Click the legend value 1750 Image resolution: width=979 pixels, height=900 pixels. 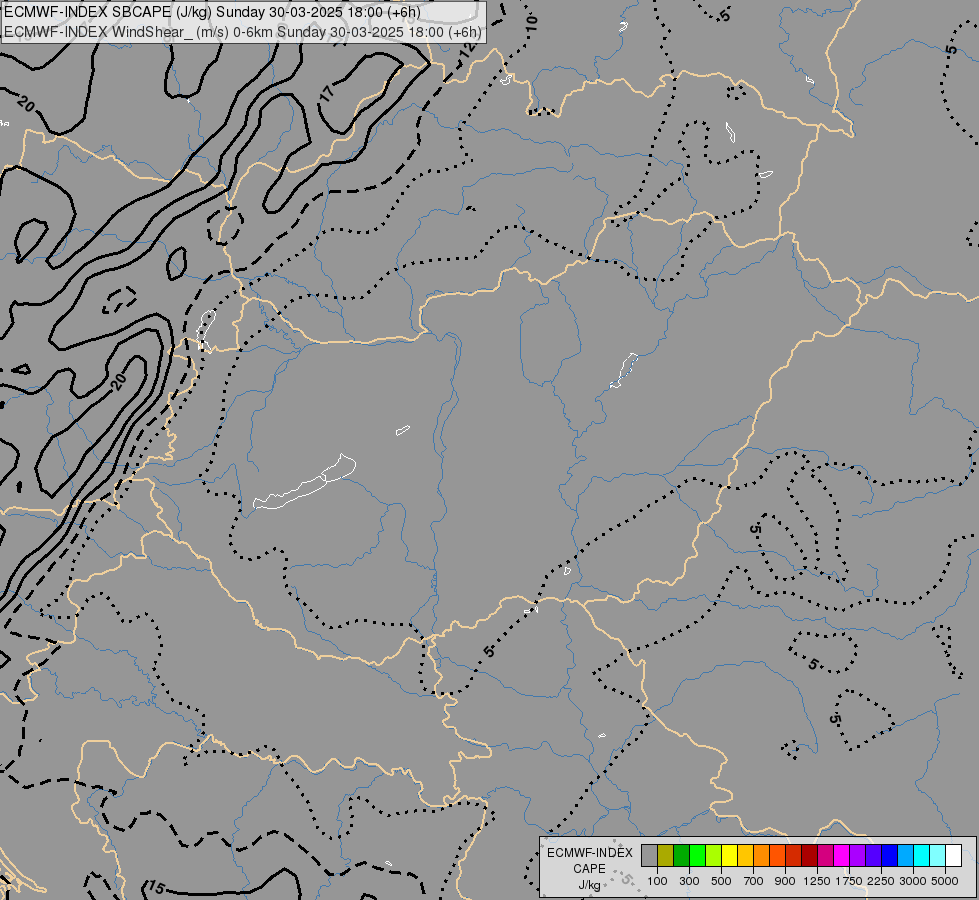[x=849, y=881]
